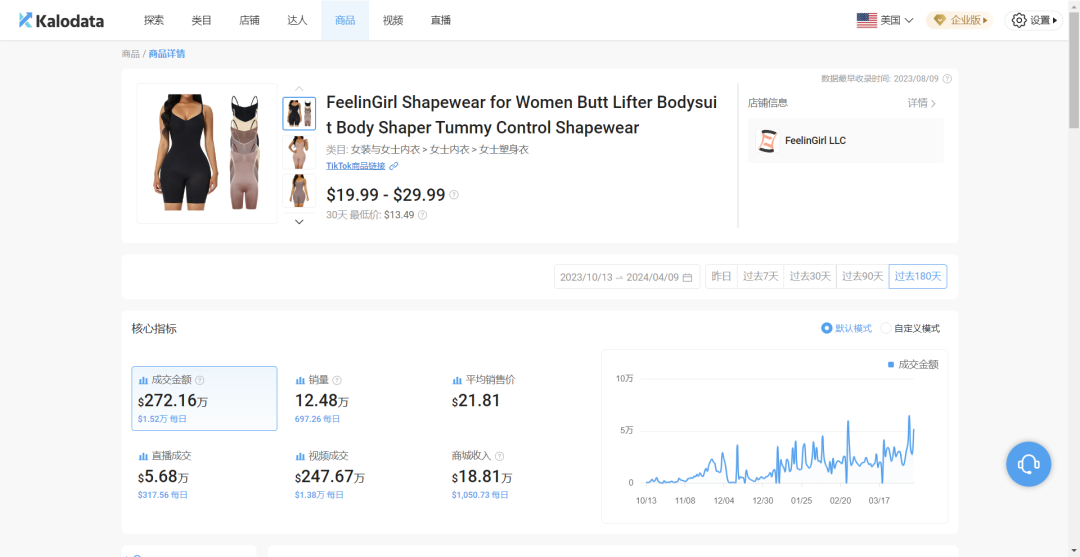Click the main product image
The image size is (1080, 557).
tap(207, 153)
